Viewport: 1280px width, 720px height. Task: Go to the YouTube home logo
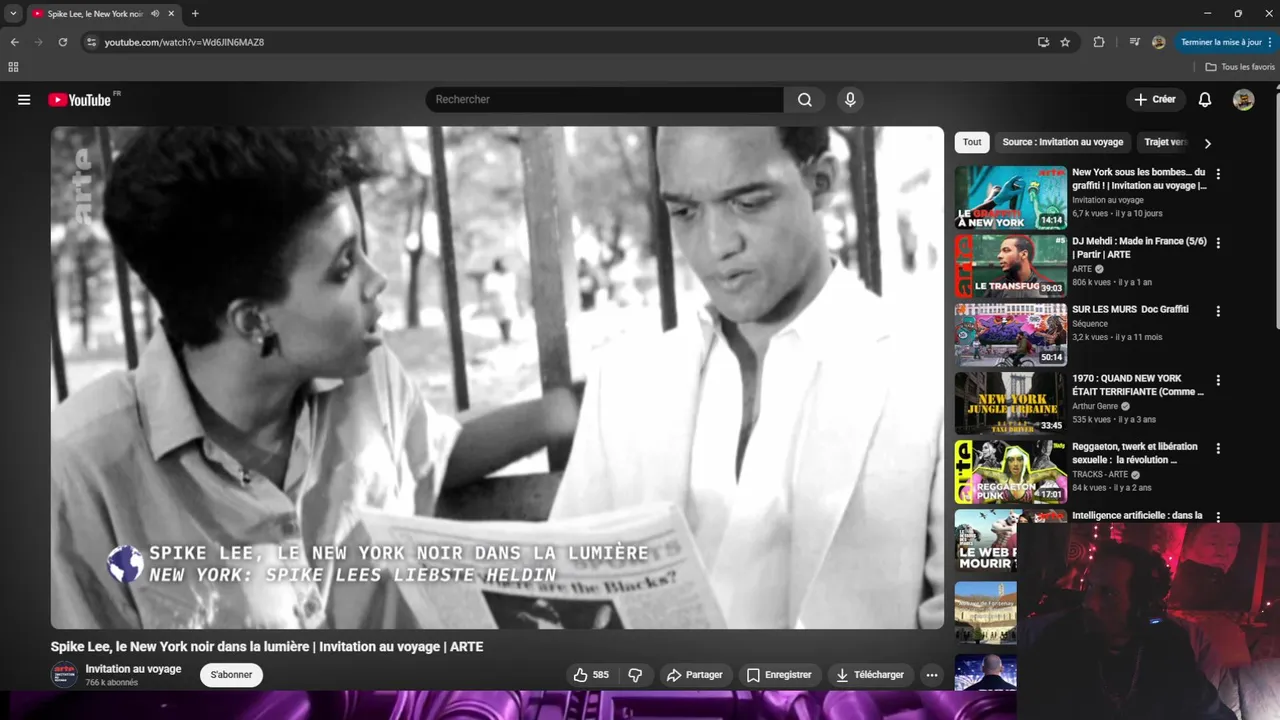tap(80, 100)
